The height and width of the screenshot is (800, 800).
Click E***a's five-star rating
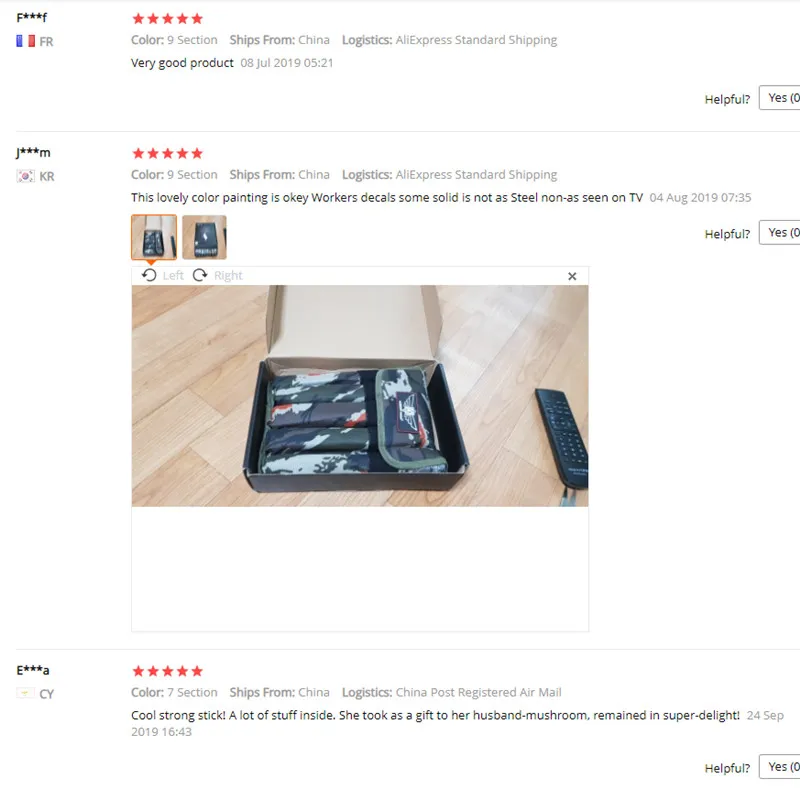(167, 671)
